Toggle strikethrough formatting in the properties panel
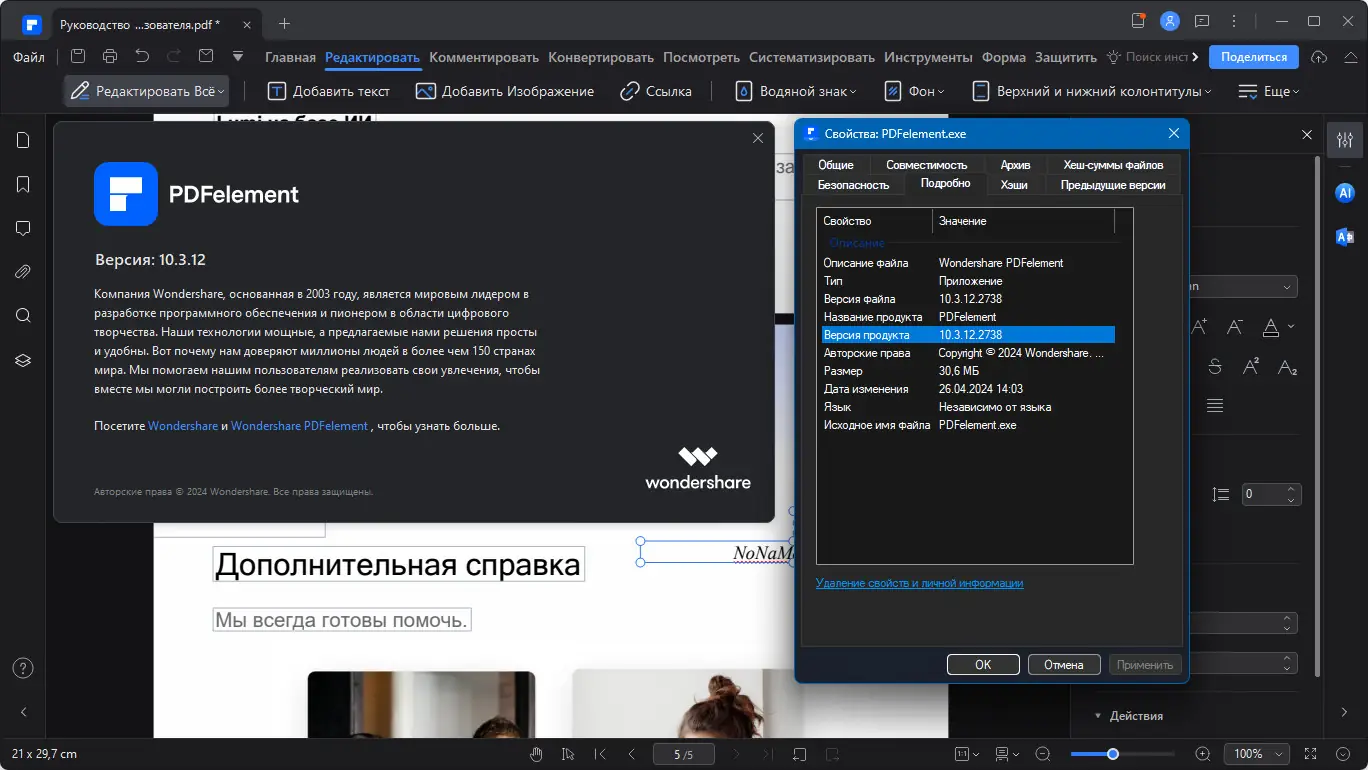This screenshot has width=1368, height=770. coord(1213,367)
